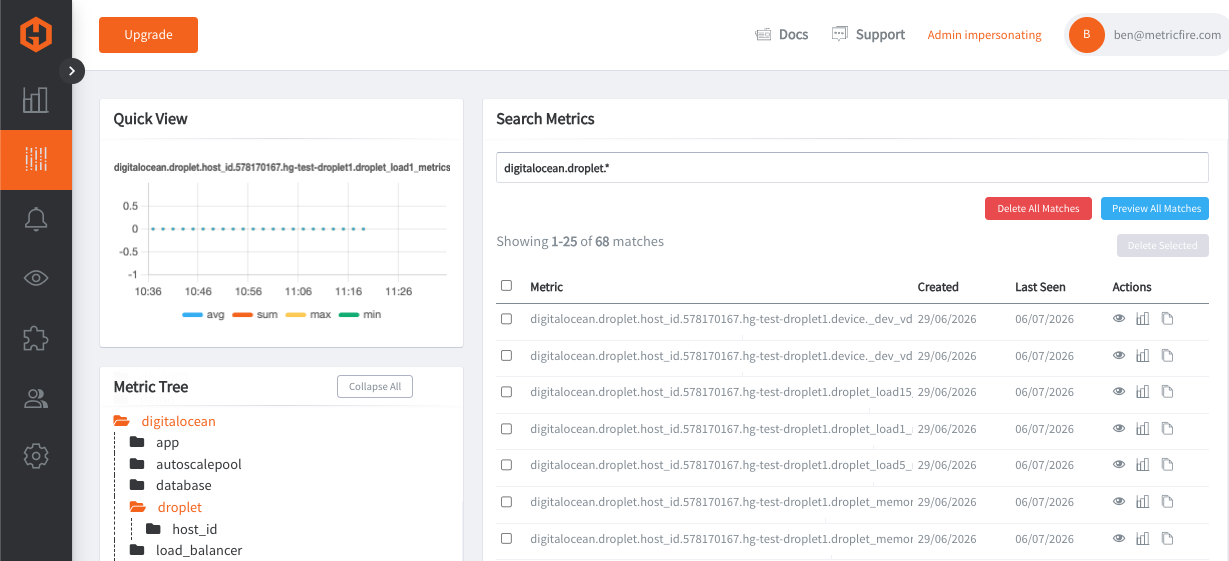Click the Support chat bubble icon
This screenshot has width=1229, height=561.
coord(840,34)
